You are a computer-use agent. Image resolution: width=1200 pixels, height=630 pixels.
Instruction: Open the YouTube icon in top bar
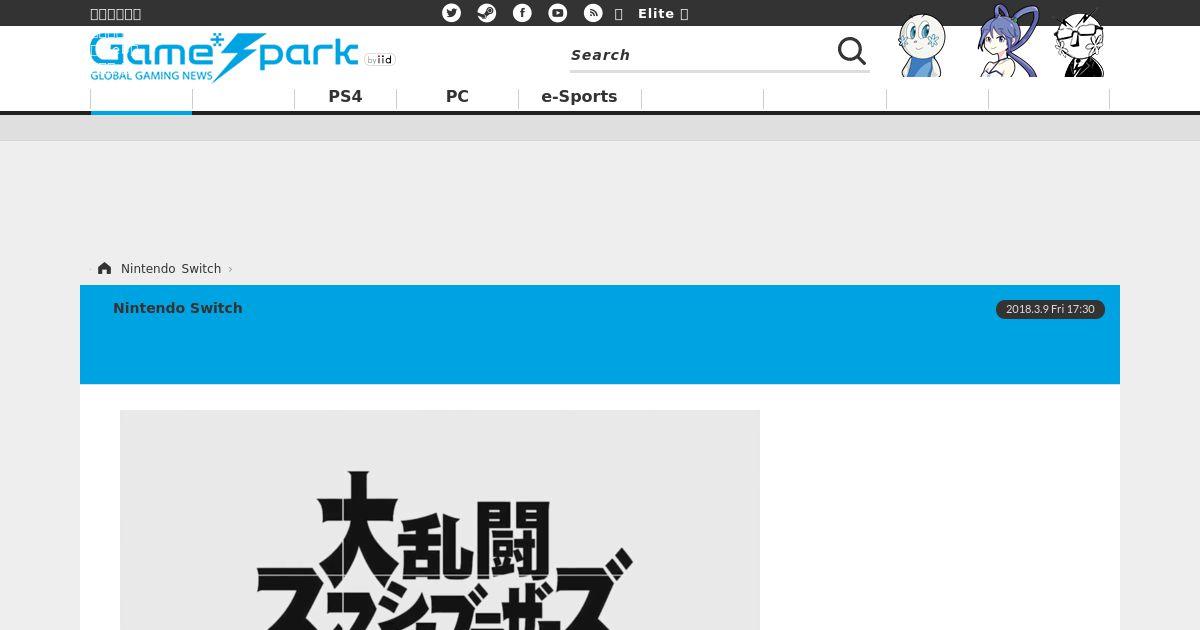coord(558,13)
